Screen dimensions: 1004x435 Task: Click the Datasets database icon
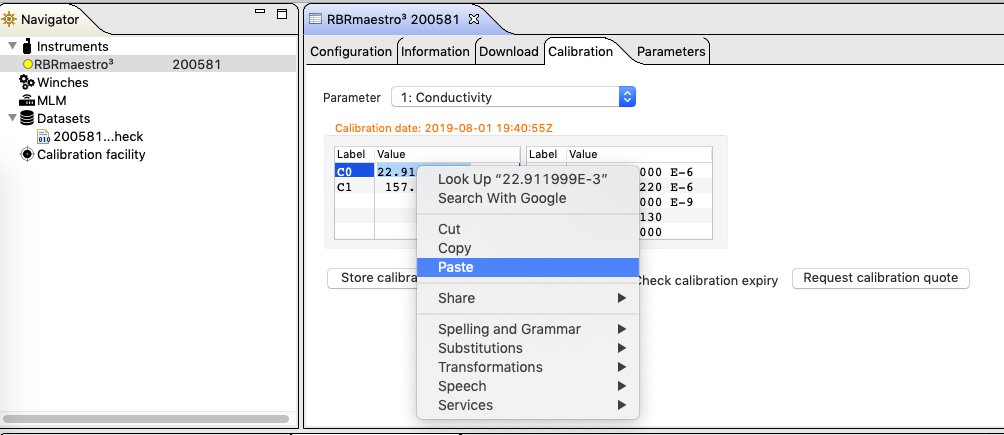[27, 119]
